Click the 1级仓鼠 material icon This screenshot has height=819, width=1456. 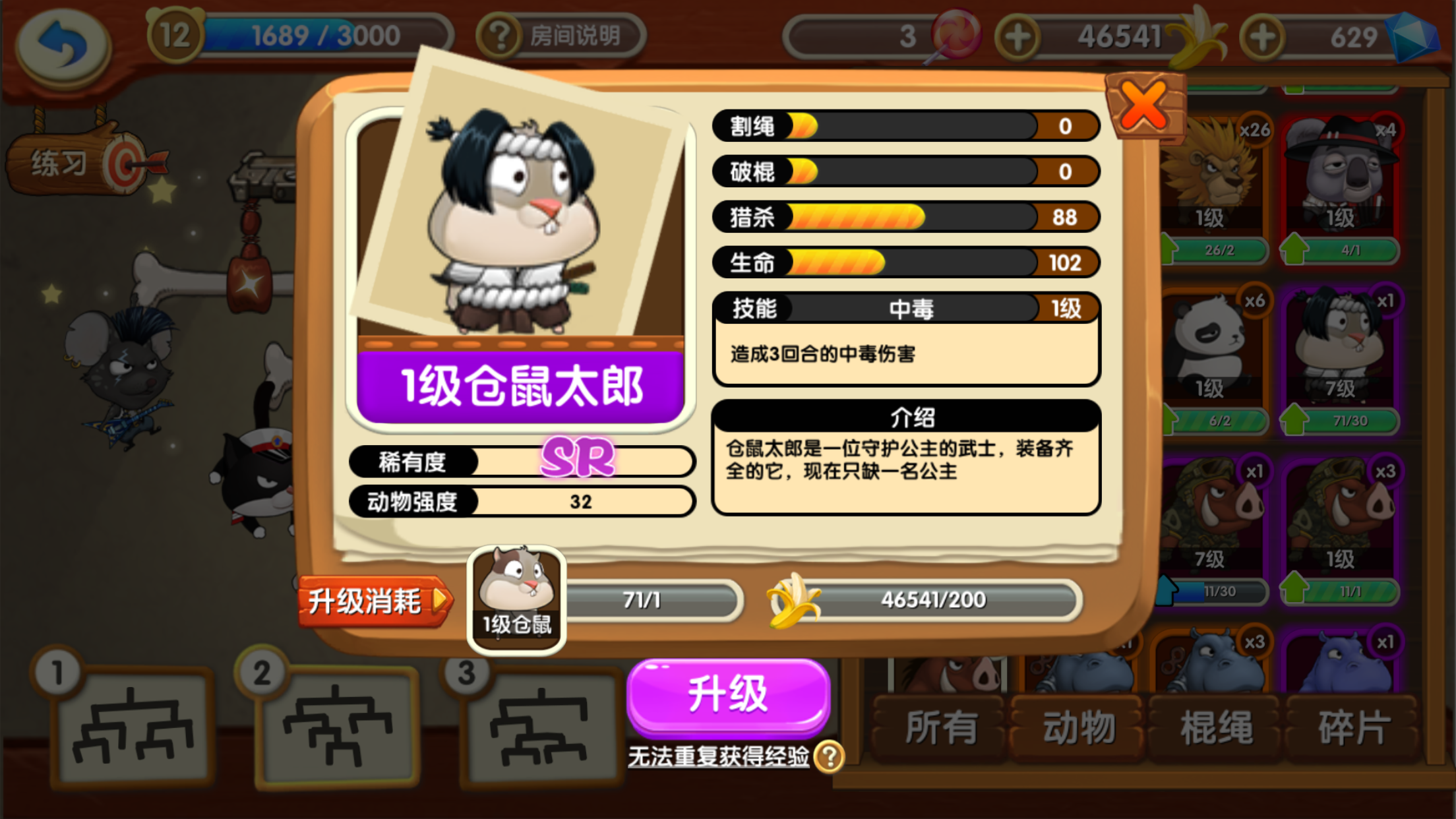click(517, 599)
